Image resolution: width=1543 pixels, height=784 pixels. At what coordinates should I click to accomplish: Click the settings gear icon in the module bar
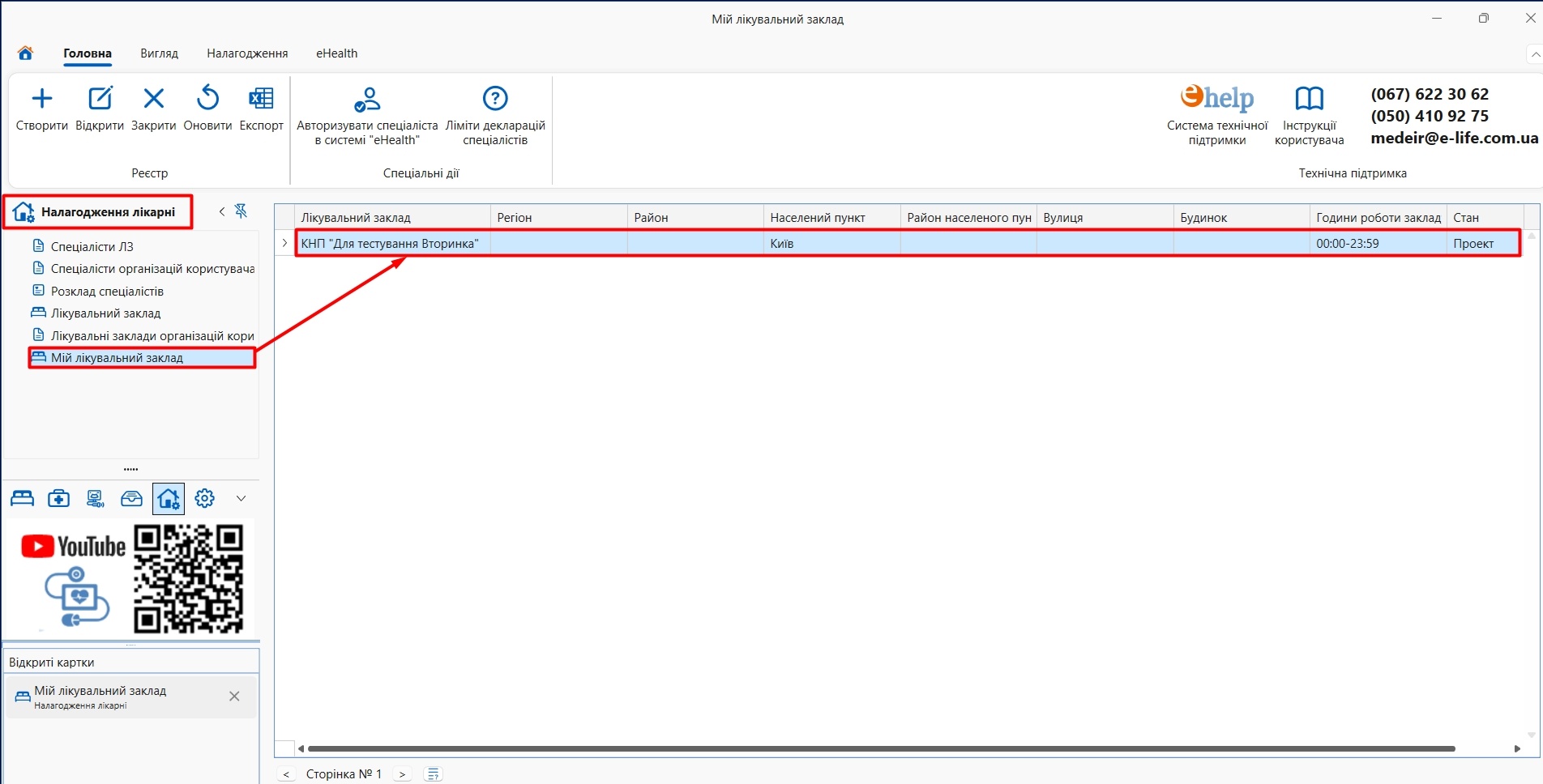(x=205, y=498)
